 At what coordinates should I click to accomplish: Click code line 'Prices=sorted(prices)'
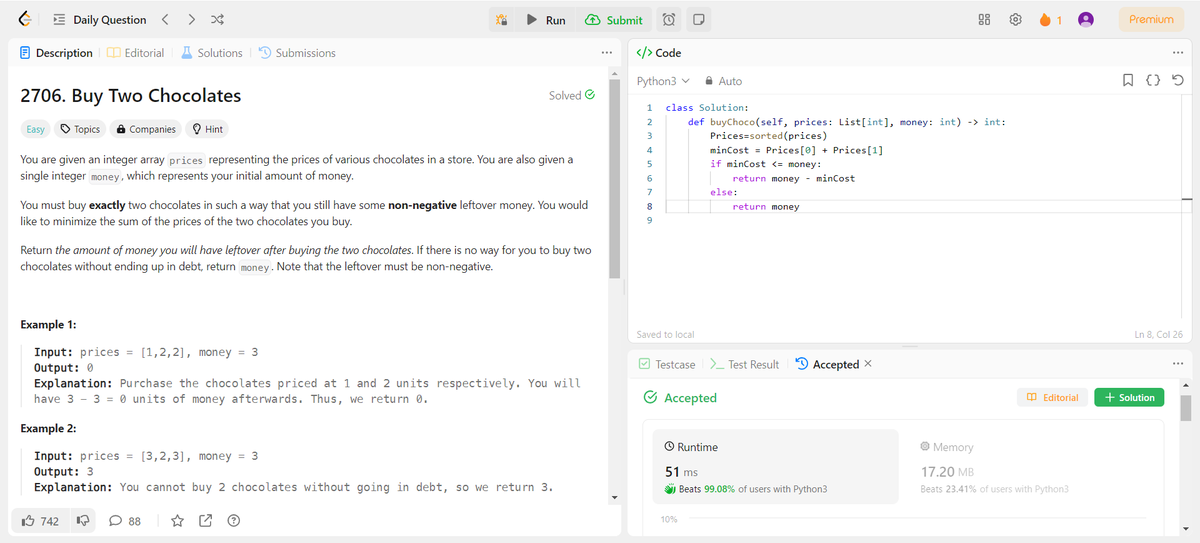point(768,135)
